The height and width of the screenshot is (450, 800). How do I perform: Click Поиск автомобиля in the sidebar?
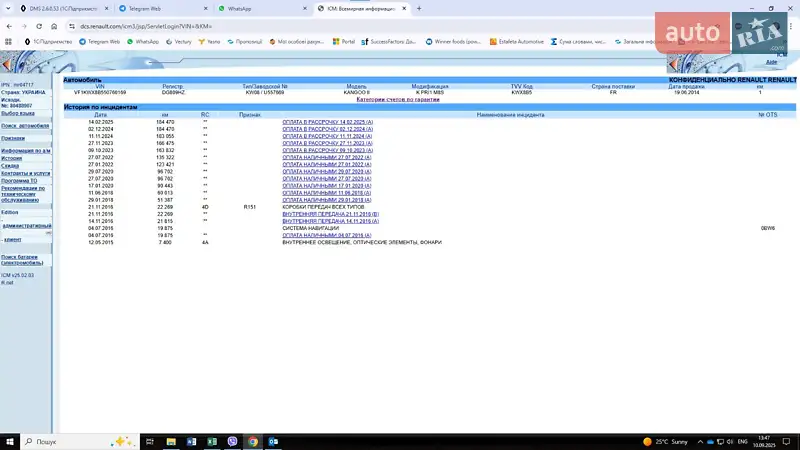[x=24, y=125]
